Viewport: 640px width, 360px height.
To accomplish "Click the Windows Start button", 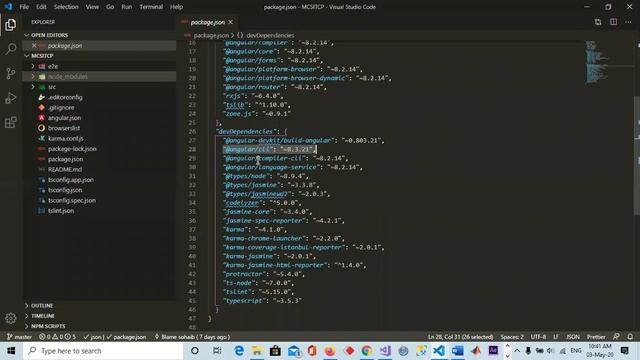I will pyautogui.click(x=11, y=351).
